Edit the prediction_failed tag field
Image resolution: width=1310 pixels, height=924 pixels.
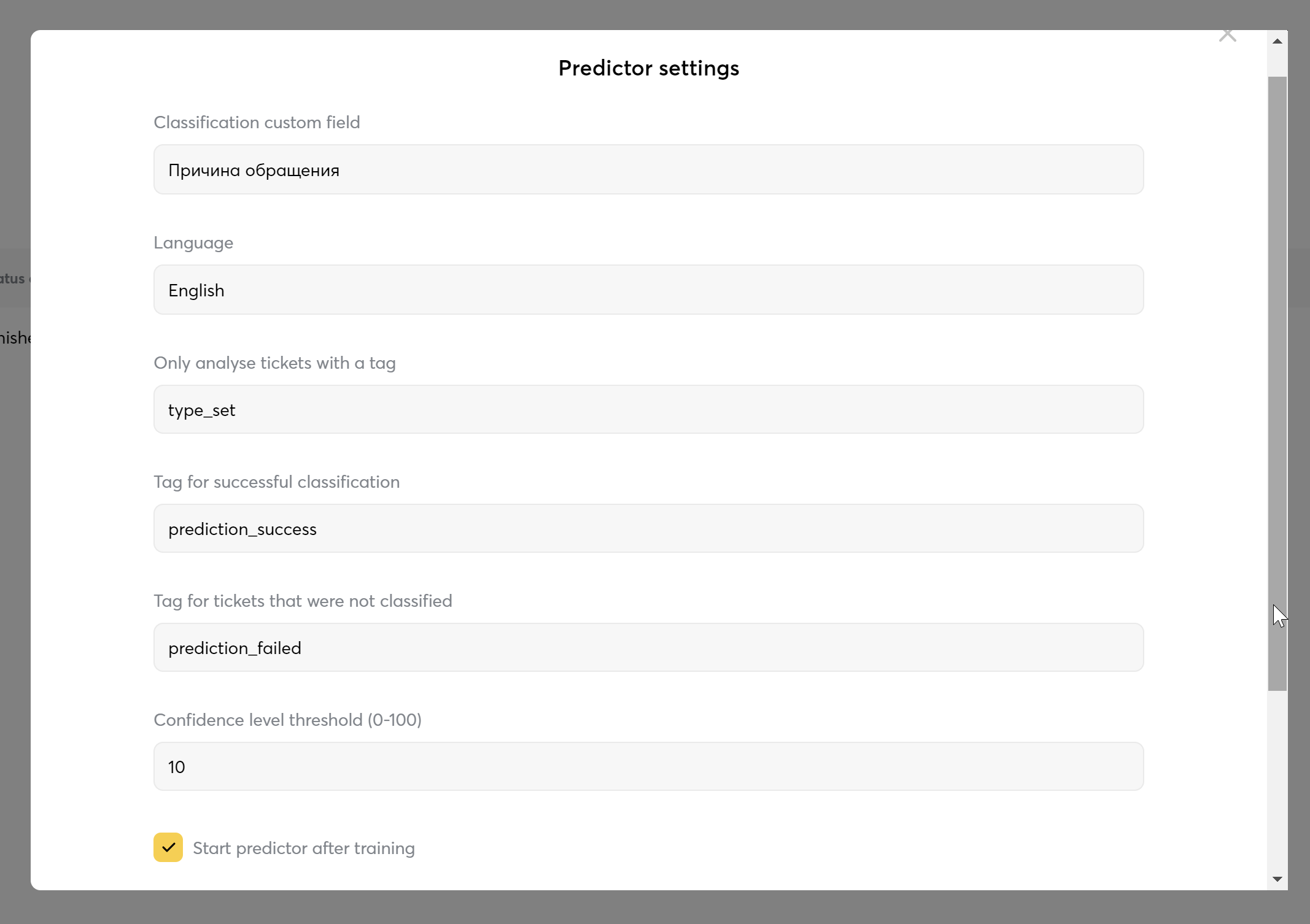pyautogui.click(x=648, y=647)
